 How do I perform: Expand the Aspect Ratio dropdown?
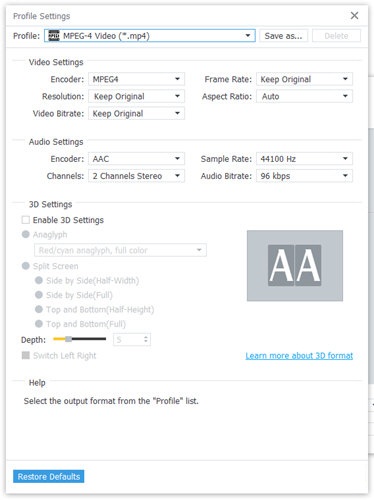point(304,96)
